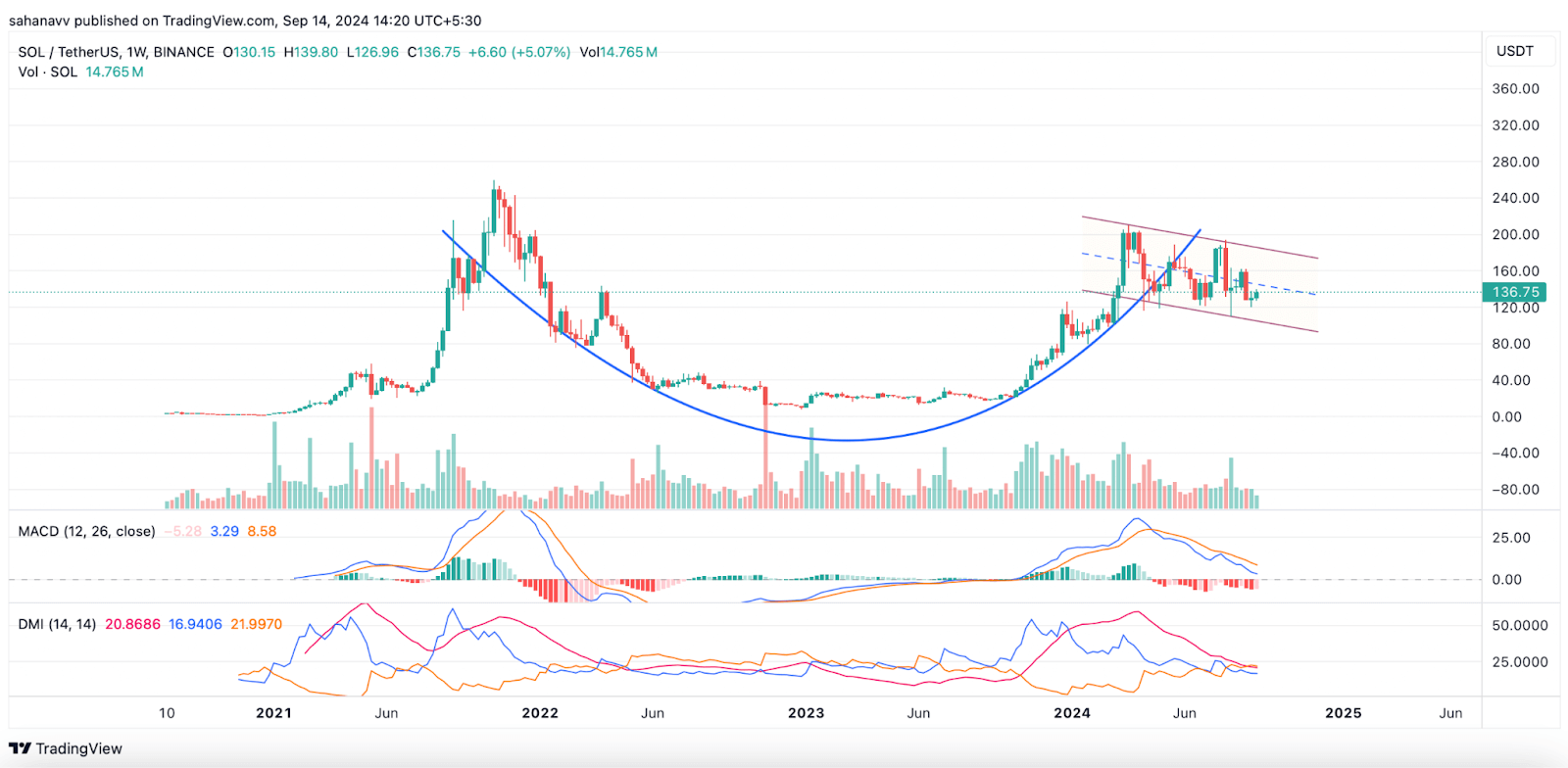
Task: Click the low price value L126.96
Action: point(372,52)
